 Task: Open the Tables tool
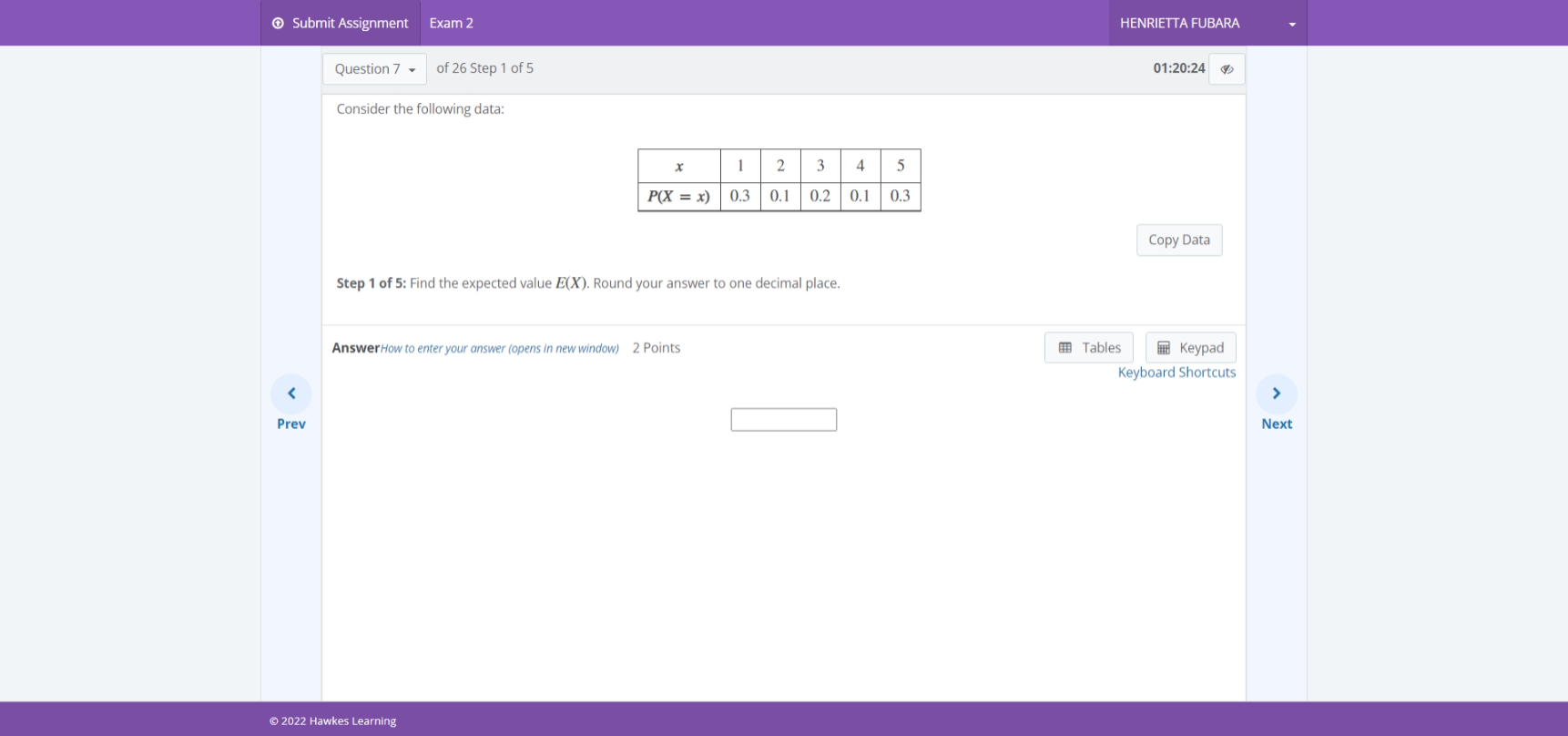pos(1089,348)
